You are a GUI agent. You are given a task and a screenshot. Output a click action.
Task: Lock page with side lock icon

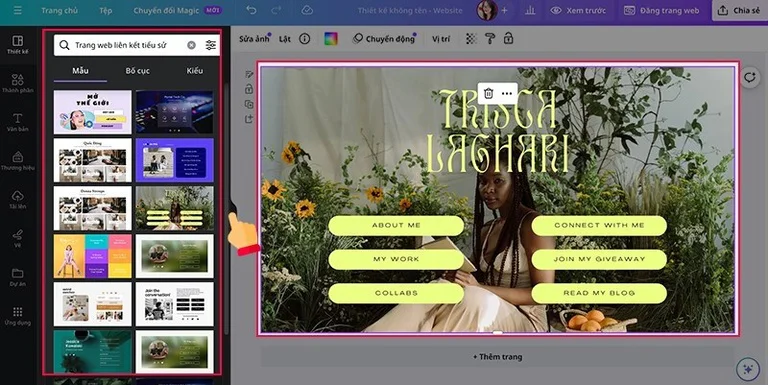point(249,89)
